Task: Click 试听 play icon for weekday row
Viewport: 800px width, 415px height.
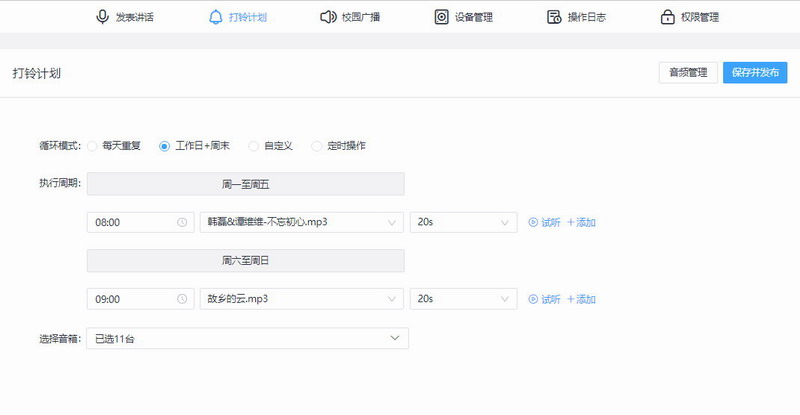Action: coord(533,222)
